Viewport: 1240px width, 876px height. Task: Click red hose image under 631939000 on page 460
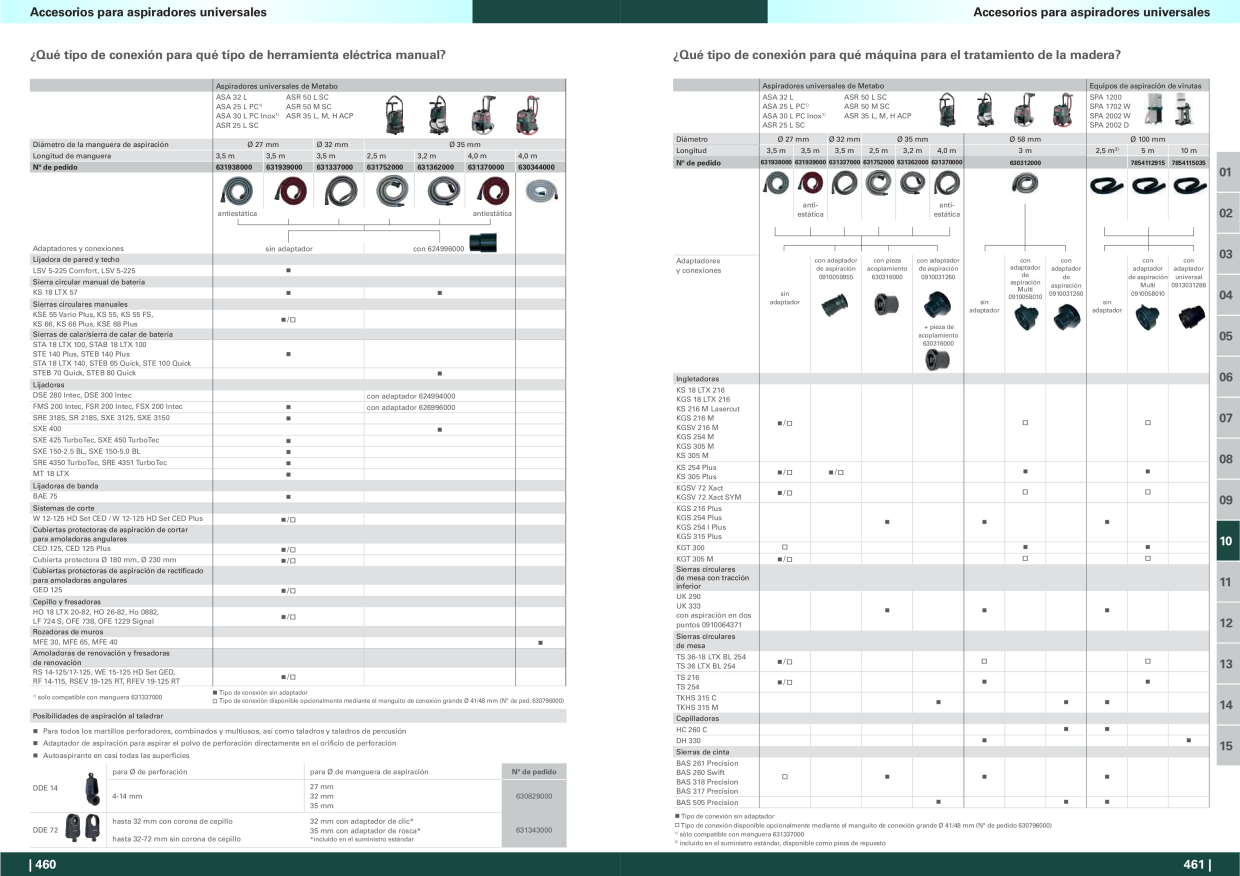[289, 192]
